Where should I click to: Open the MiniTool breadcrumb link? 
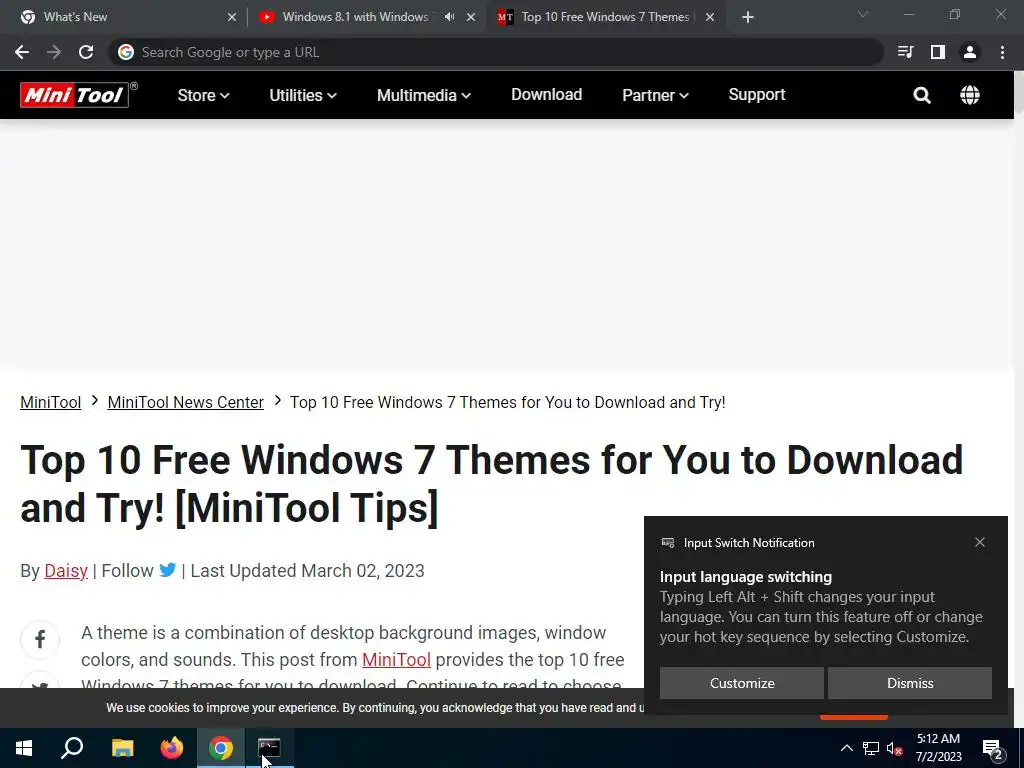point(51,402)
